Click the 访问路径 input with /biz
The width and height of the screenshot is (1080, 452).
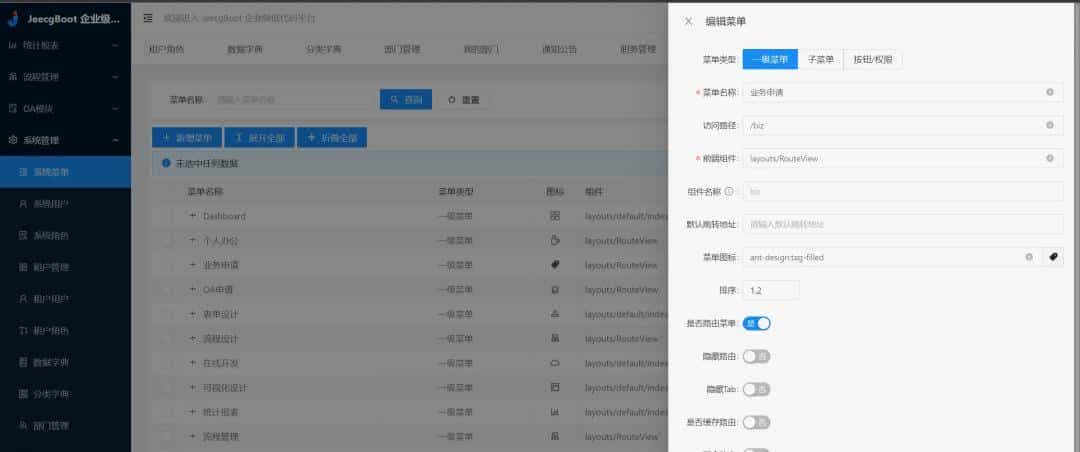pos(903,125)
